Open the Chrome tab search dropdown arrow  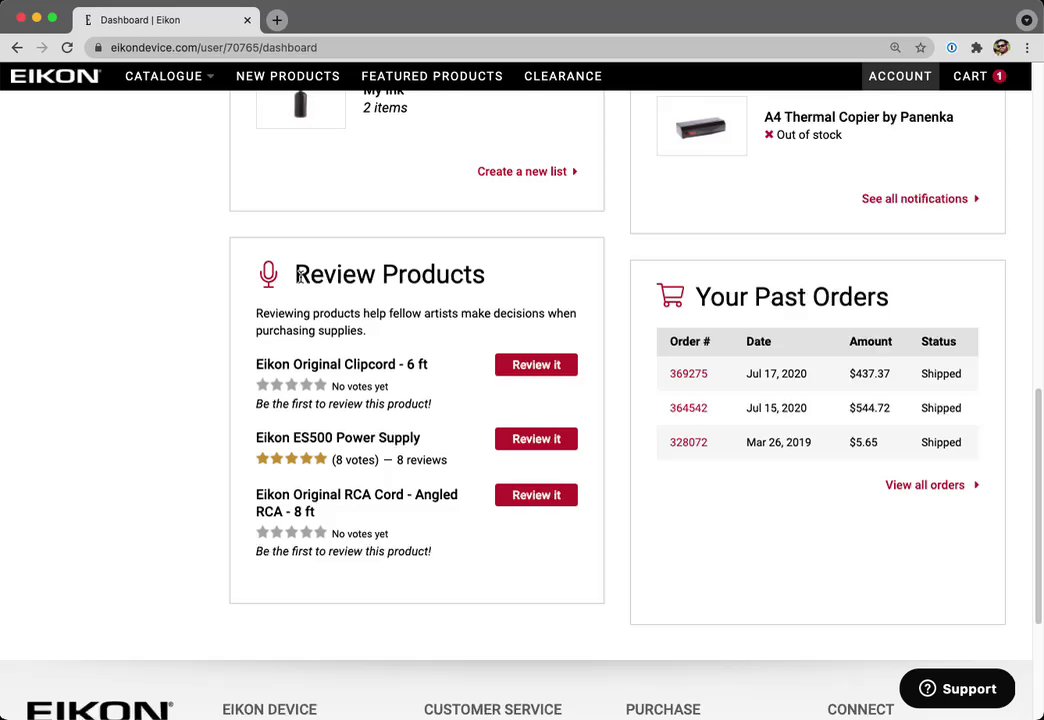click(x=1026, y=20)
